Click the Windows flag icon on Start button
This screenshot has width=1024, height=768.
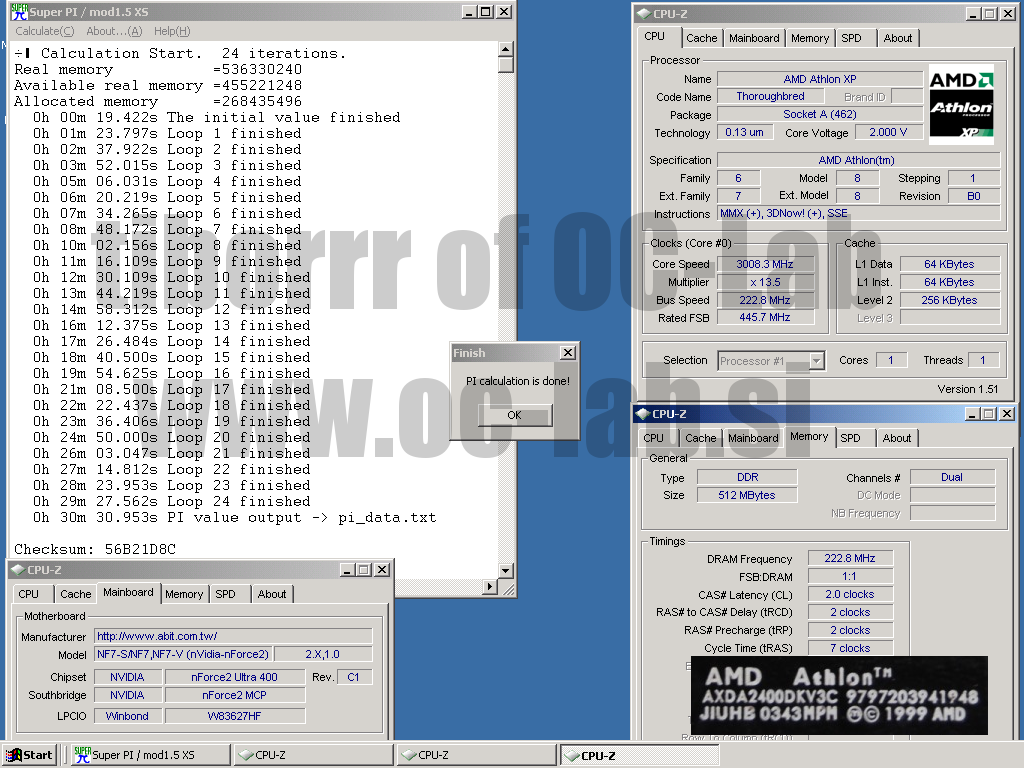(14, 755)
